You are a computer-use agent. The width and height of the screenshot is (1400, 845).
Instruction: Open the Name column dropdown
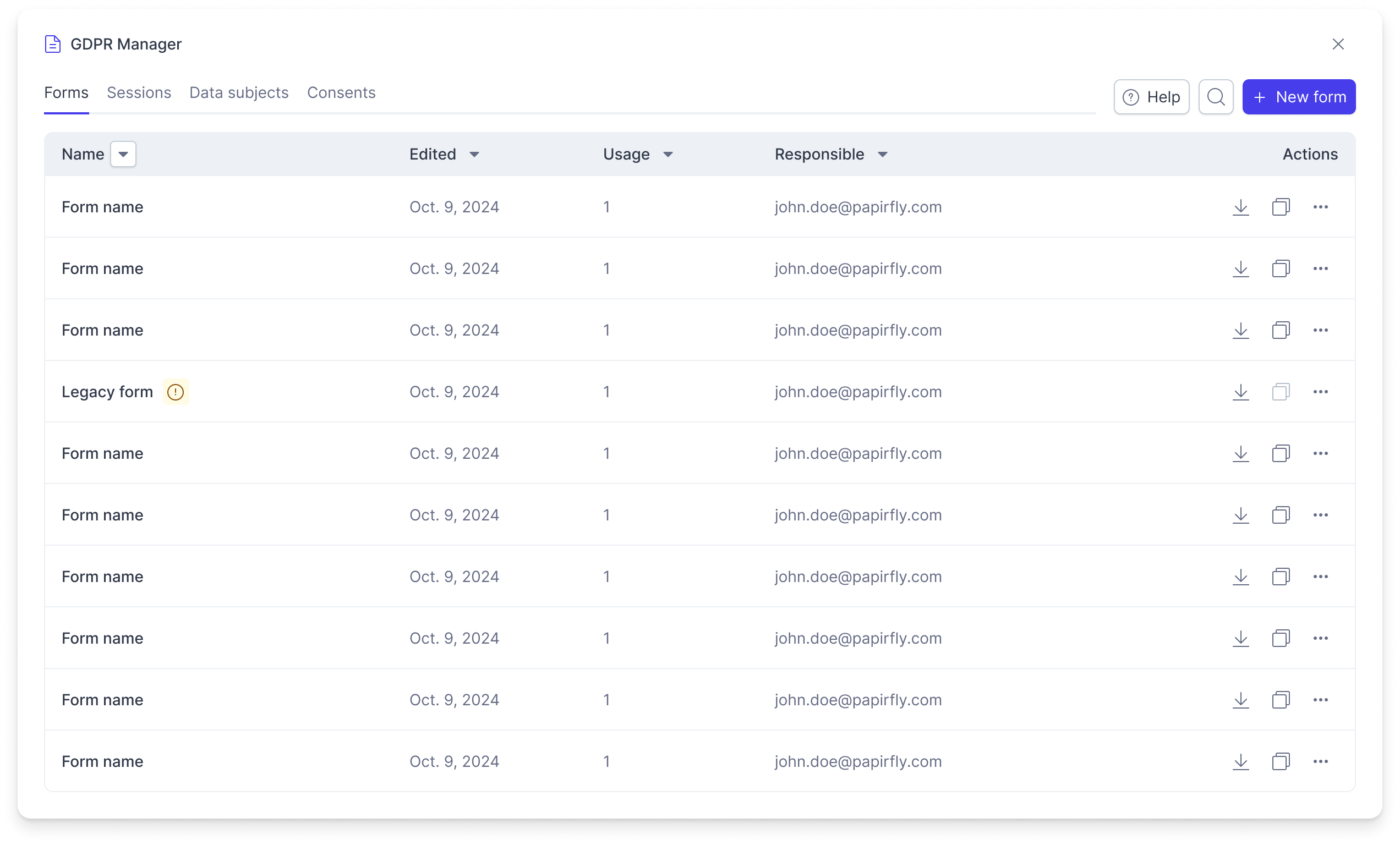tap(123, 155)
